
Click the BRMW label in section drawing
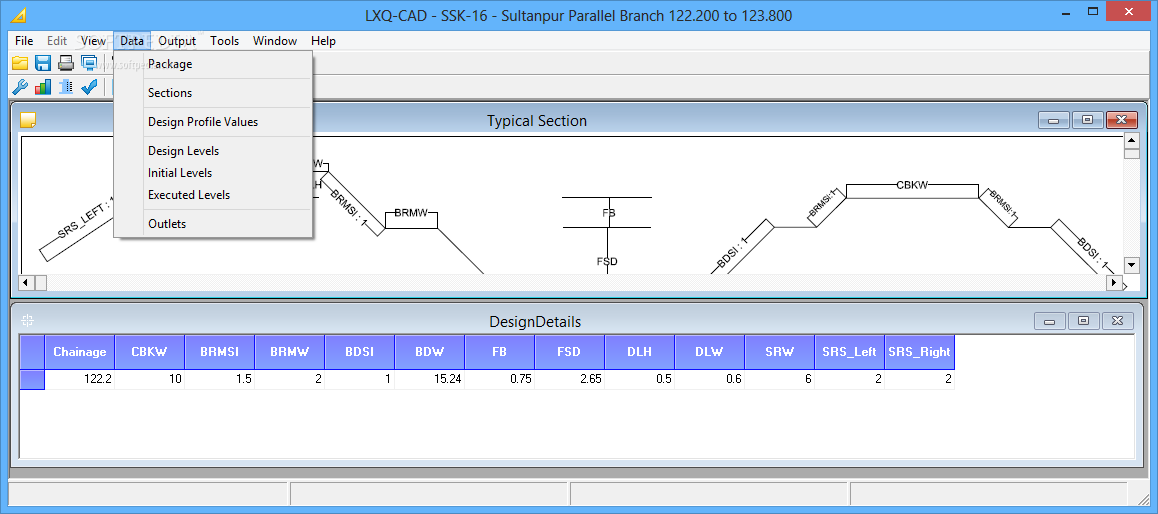[411, 213]
